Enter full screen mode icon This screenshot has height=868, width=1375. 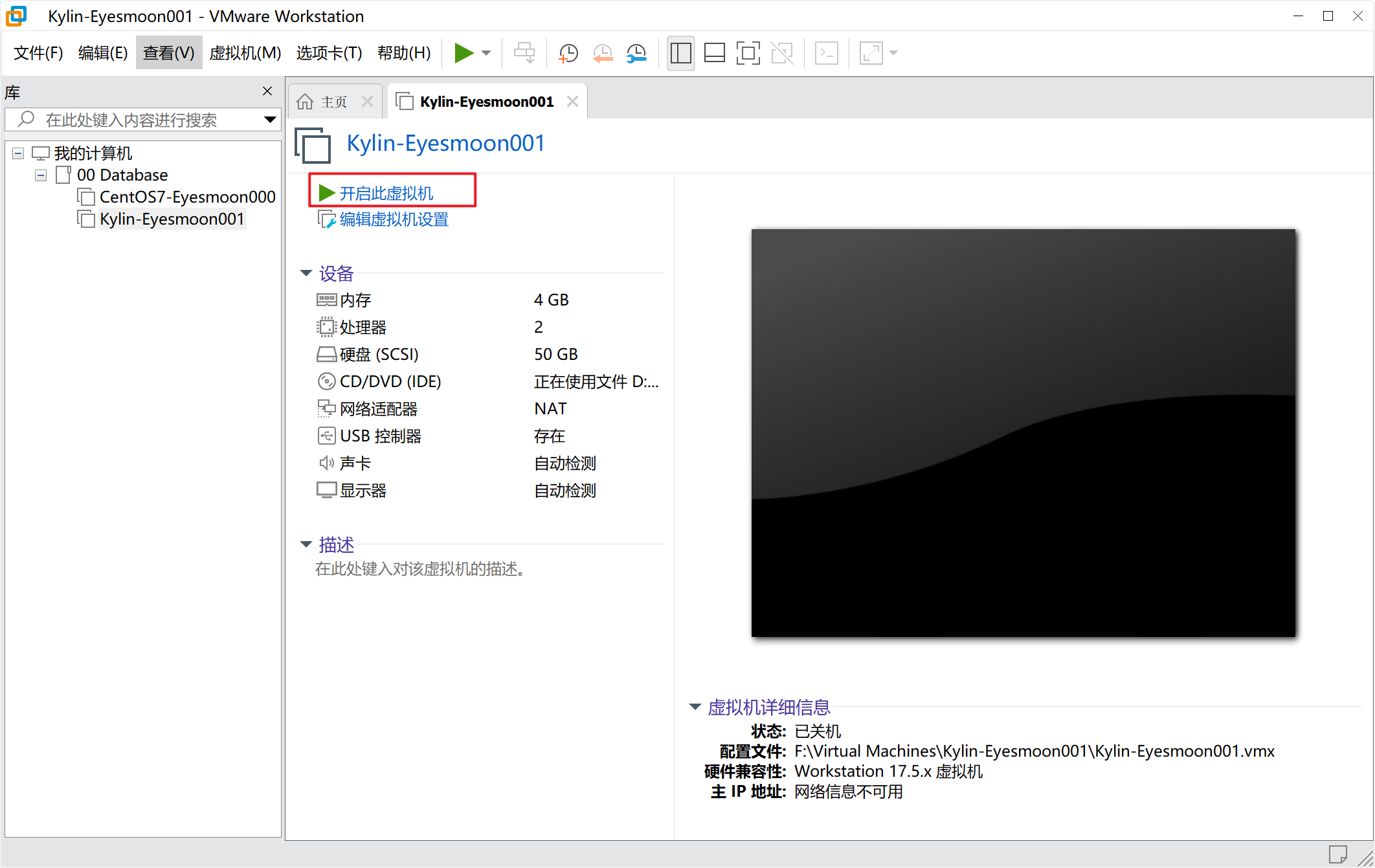(748, 53)
